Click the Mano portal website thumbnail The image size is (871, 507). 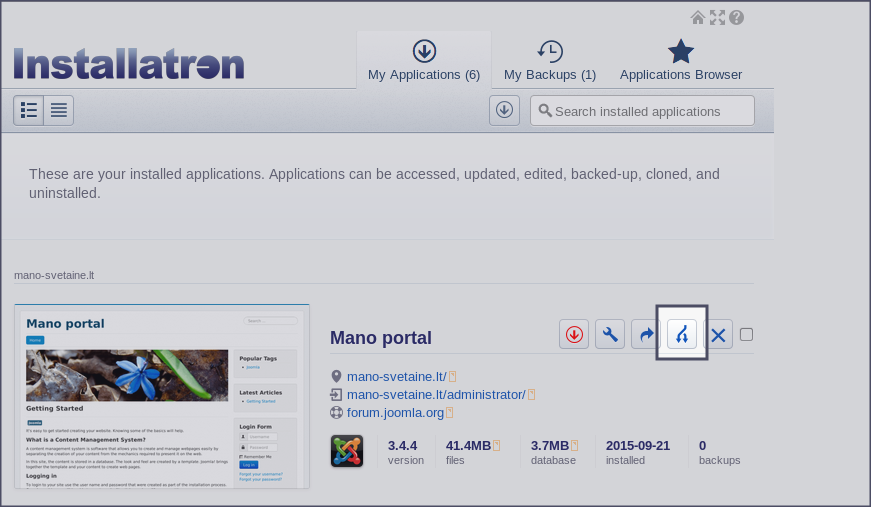coord(162,397)
